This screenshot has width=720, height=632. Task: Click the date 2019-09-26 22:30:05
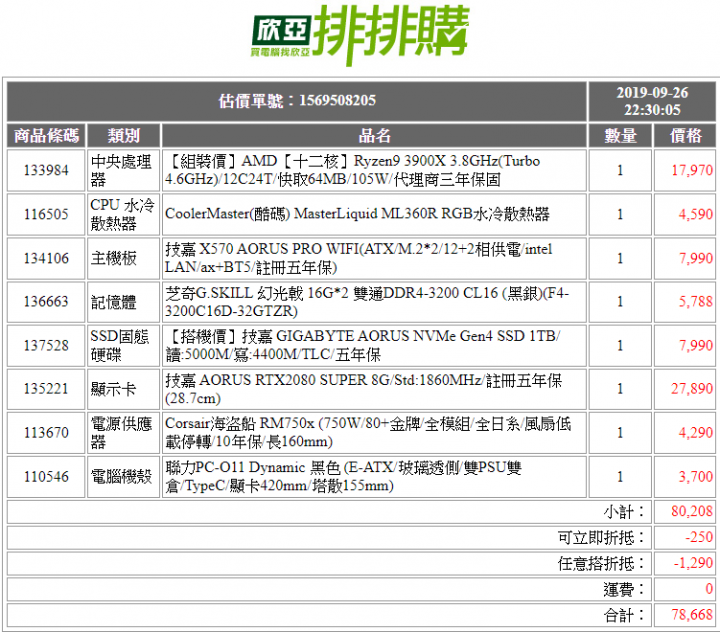coord(652,101)
